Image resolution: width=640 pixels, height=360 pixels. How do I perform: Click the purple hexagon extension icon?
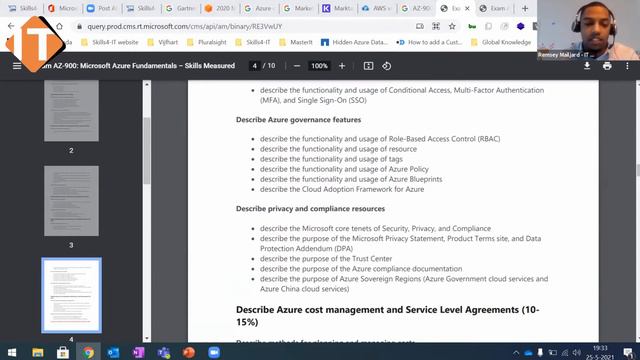click(520, 27)
